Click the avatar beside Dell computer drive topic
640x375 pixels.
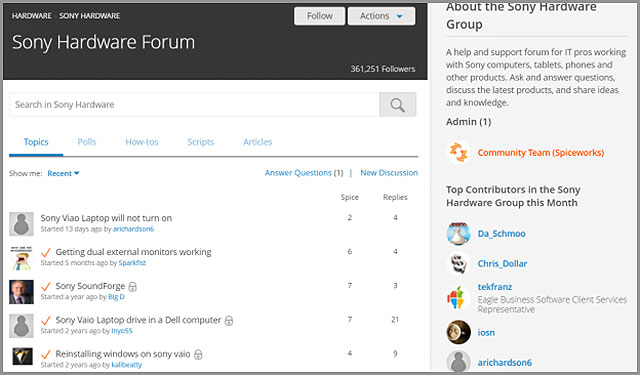(x=21, y=326)
